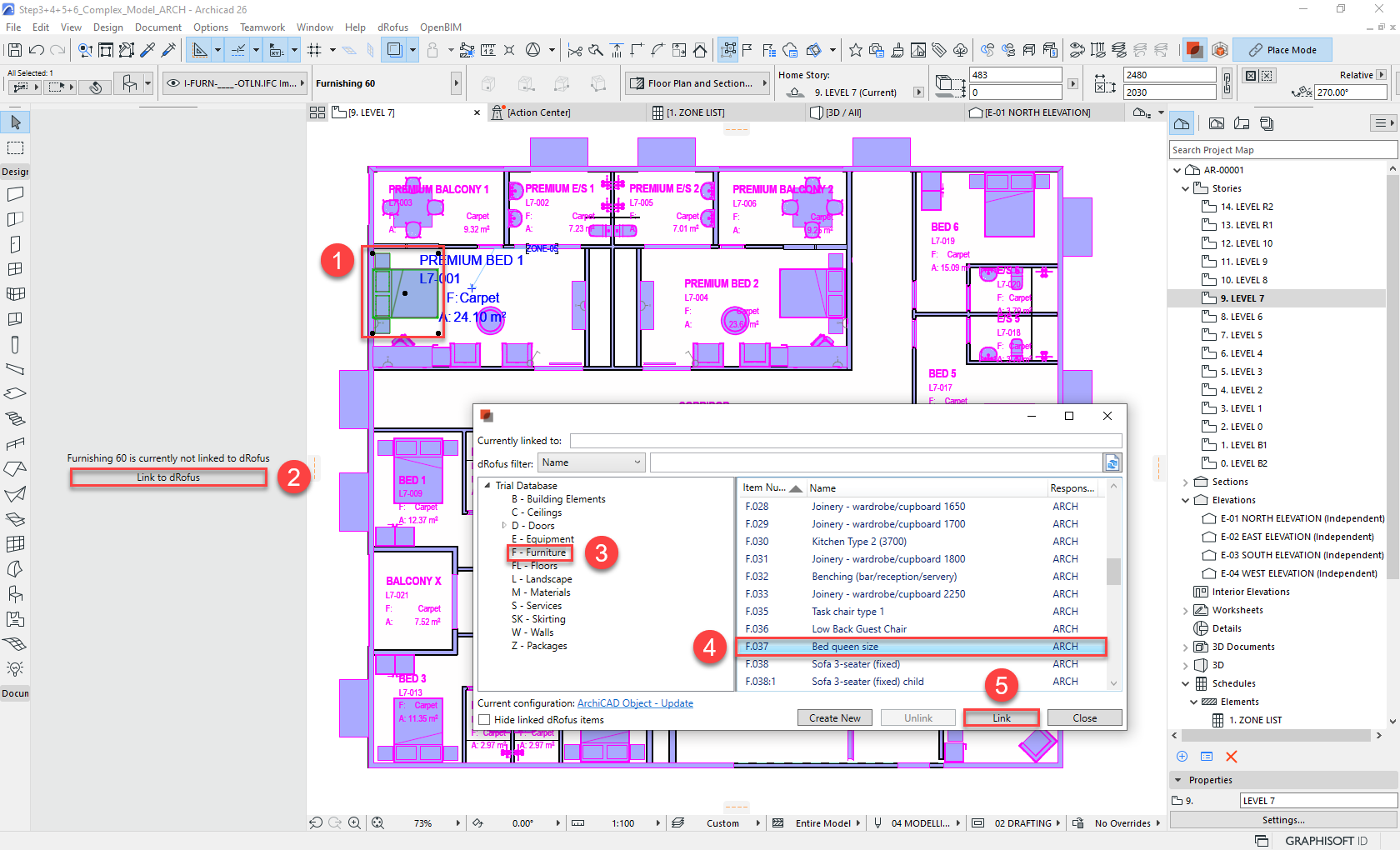Open the dRofus menu
Image resolution: width=1400 pixels, height=850 pixels.
(x=392, y=27)
